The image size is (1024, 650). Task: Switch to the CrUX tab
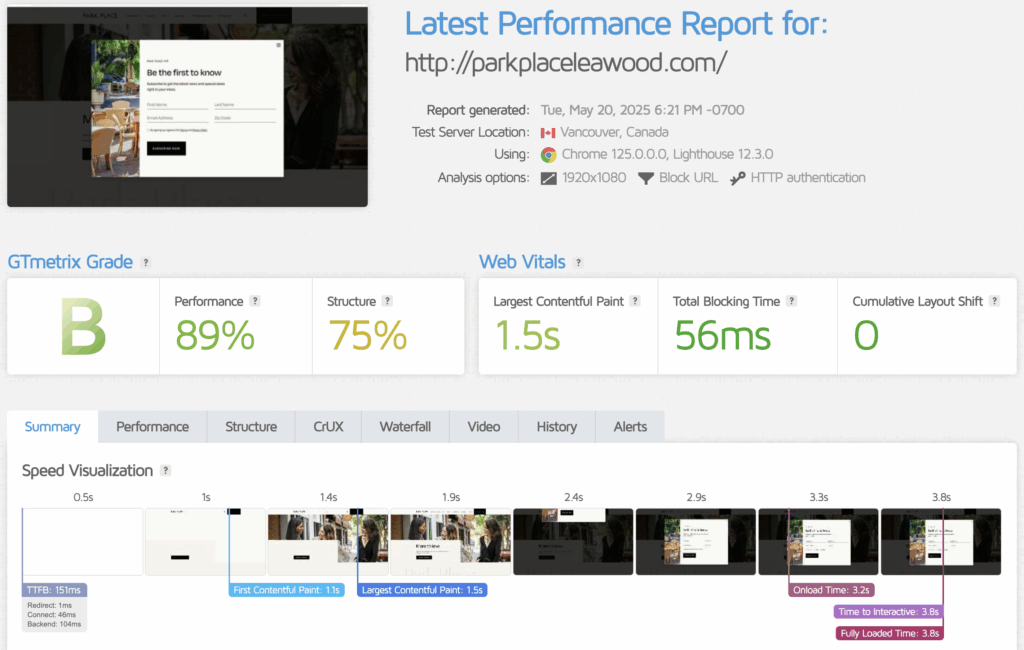(x=328, y=427)
